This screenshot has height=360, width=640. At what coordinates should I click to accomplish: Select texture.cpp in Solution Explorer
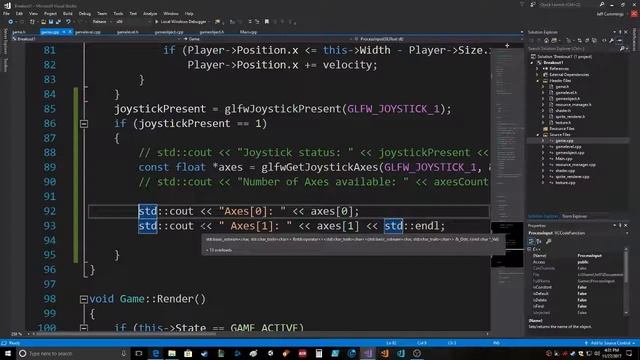[x=565, y=183]
